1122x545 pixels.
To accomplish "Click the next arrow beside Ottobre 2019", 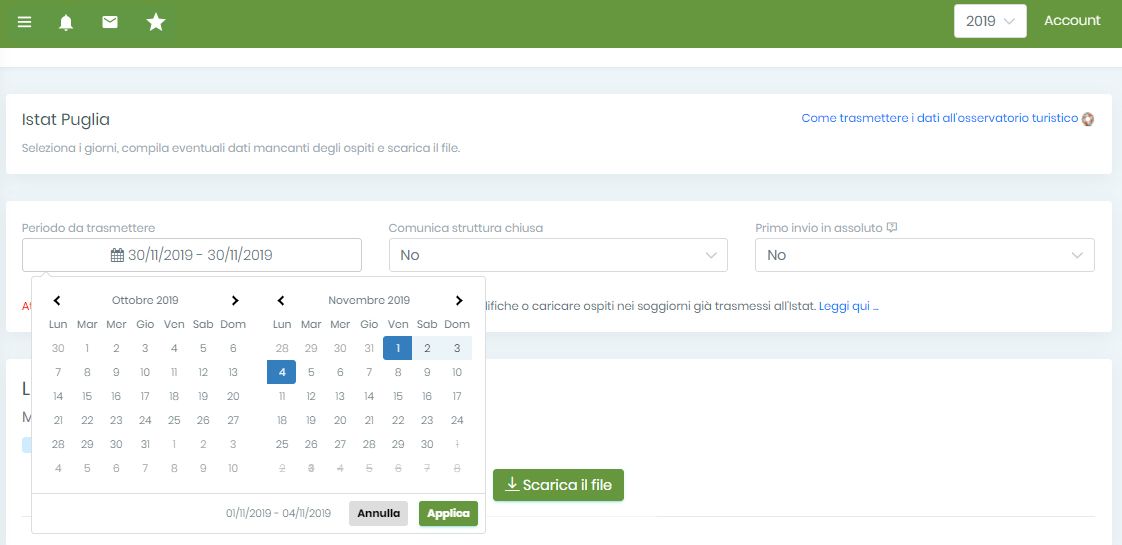I will tap(235, 300).
